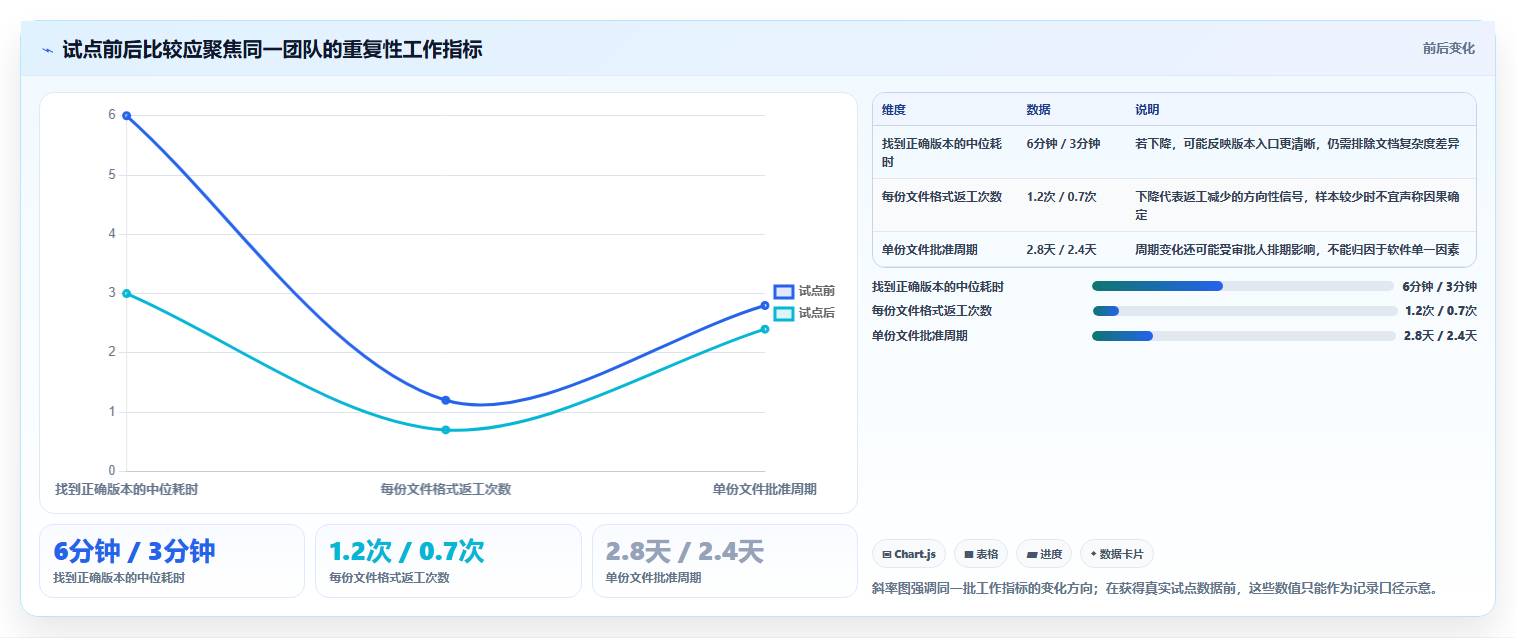
Task: Toggle the 试点前 legend entry
Action: pyautogui.click(x=805, y=291)
